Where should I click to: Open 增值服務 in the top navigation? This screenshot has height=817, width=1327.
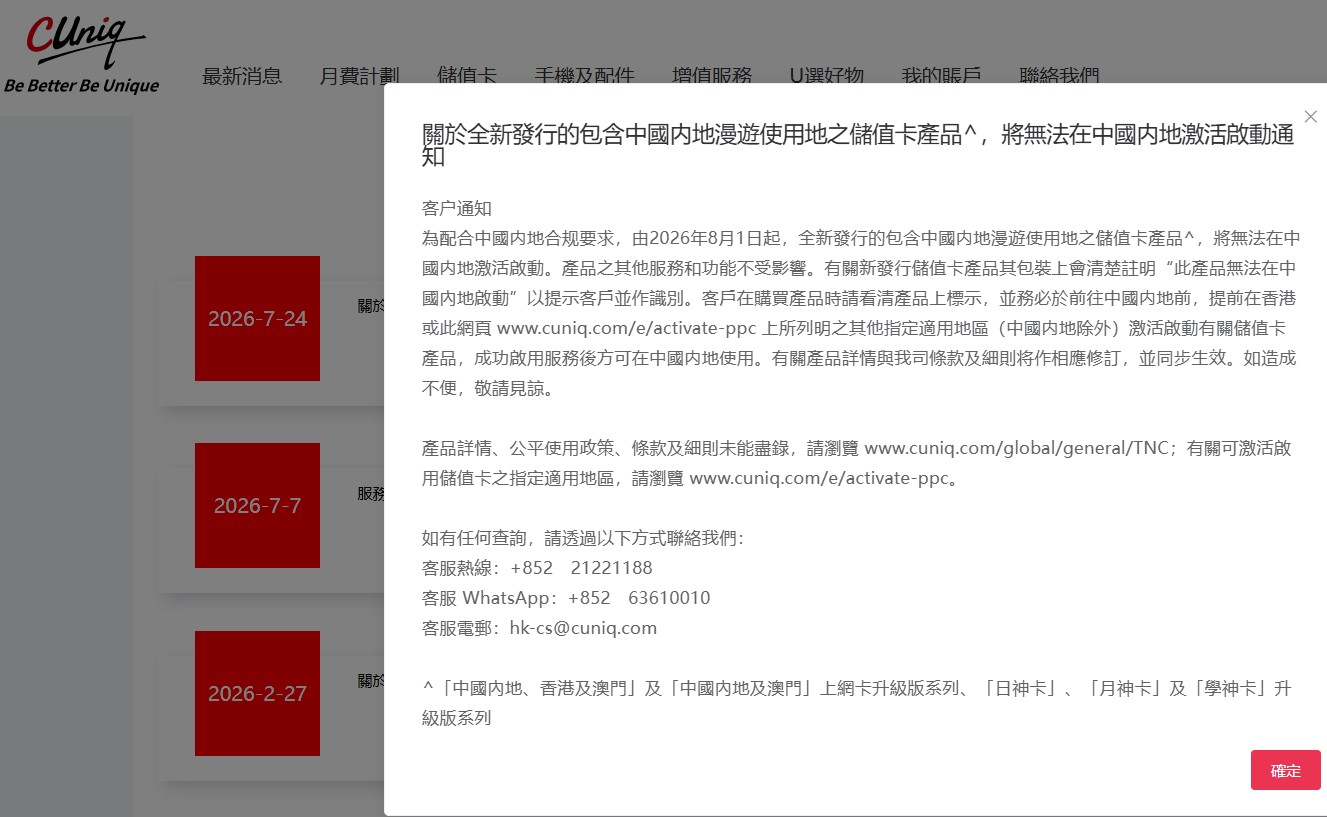pos(712,76)
